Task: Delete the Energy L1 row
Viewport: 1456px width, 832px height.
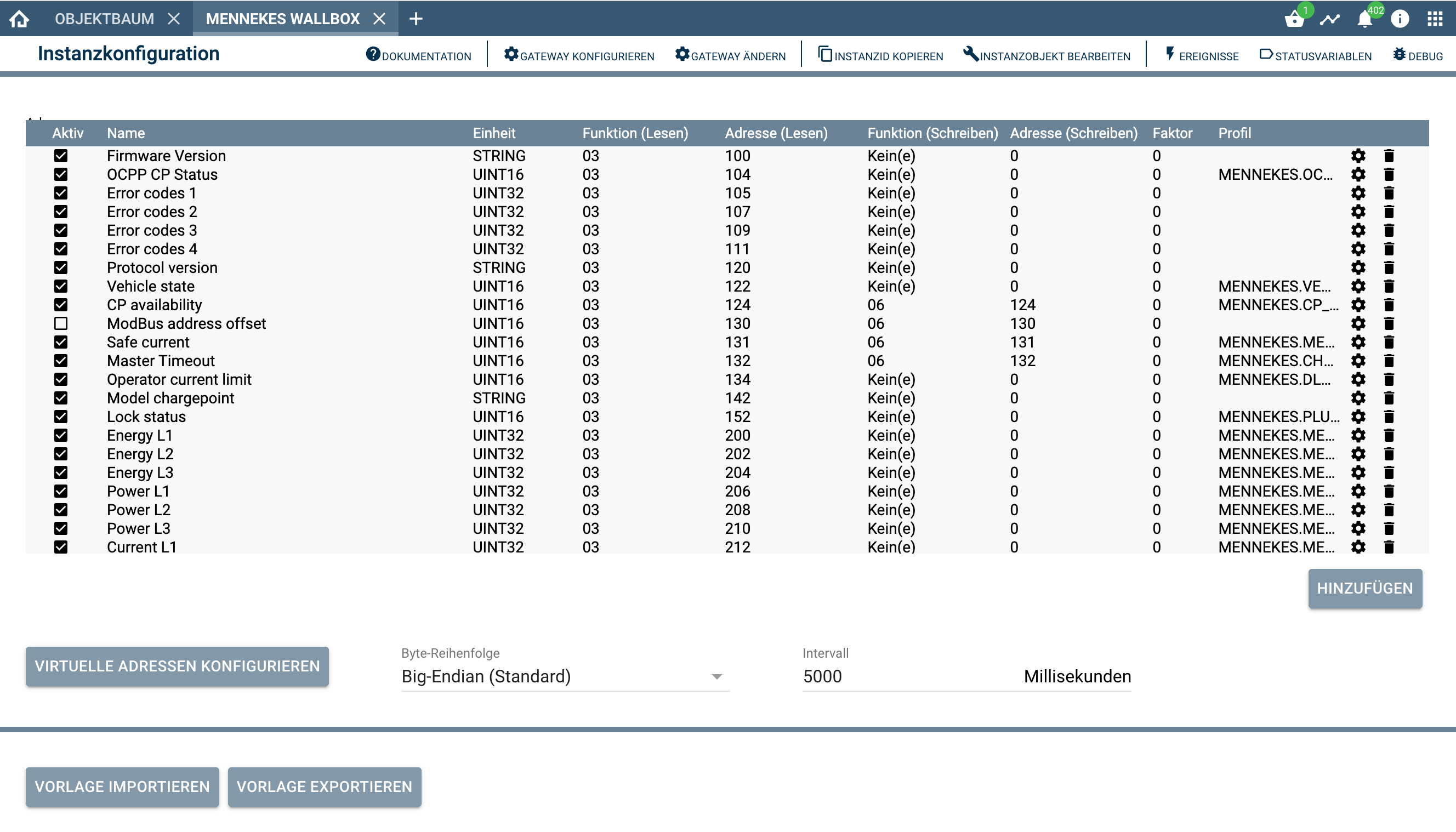Action: click(1389, 435)
